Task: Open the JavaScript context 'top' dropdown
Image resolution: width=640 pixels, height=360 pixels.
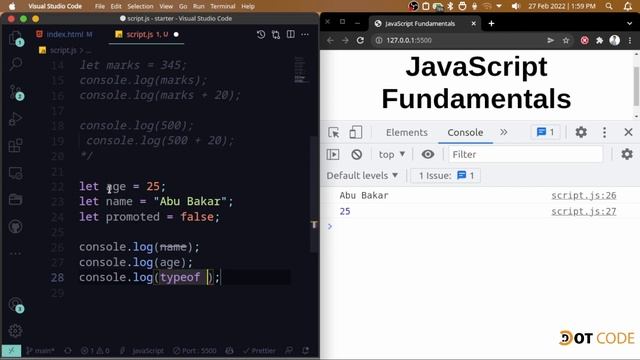Action: [x=391, y=154]
